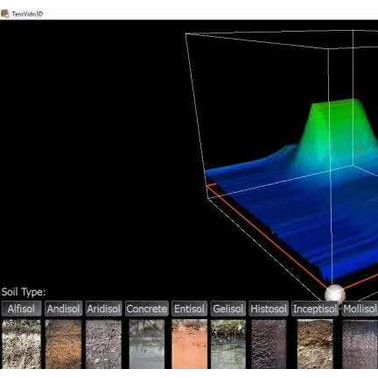Select the Andisol soil type button
The height and width of the screenshot is (378, 378).
(x=63, y=309)
